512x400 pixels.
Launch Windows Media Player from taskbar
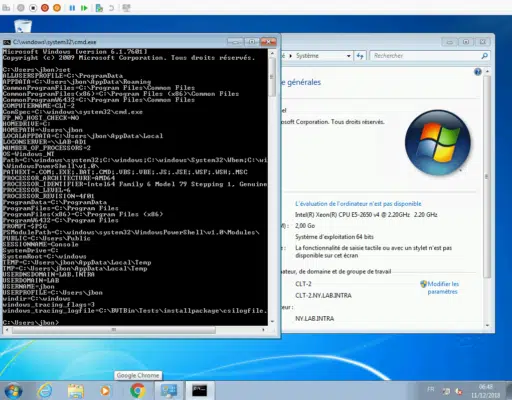tap(105, 391)
